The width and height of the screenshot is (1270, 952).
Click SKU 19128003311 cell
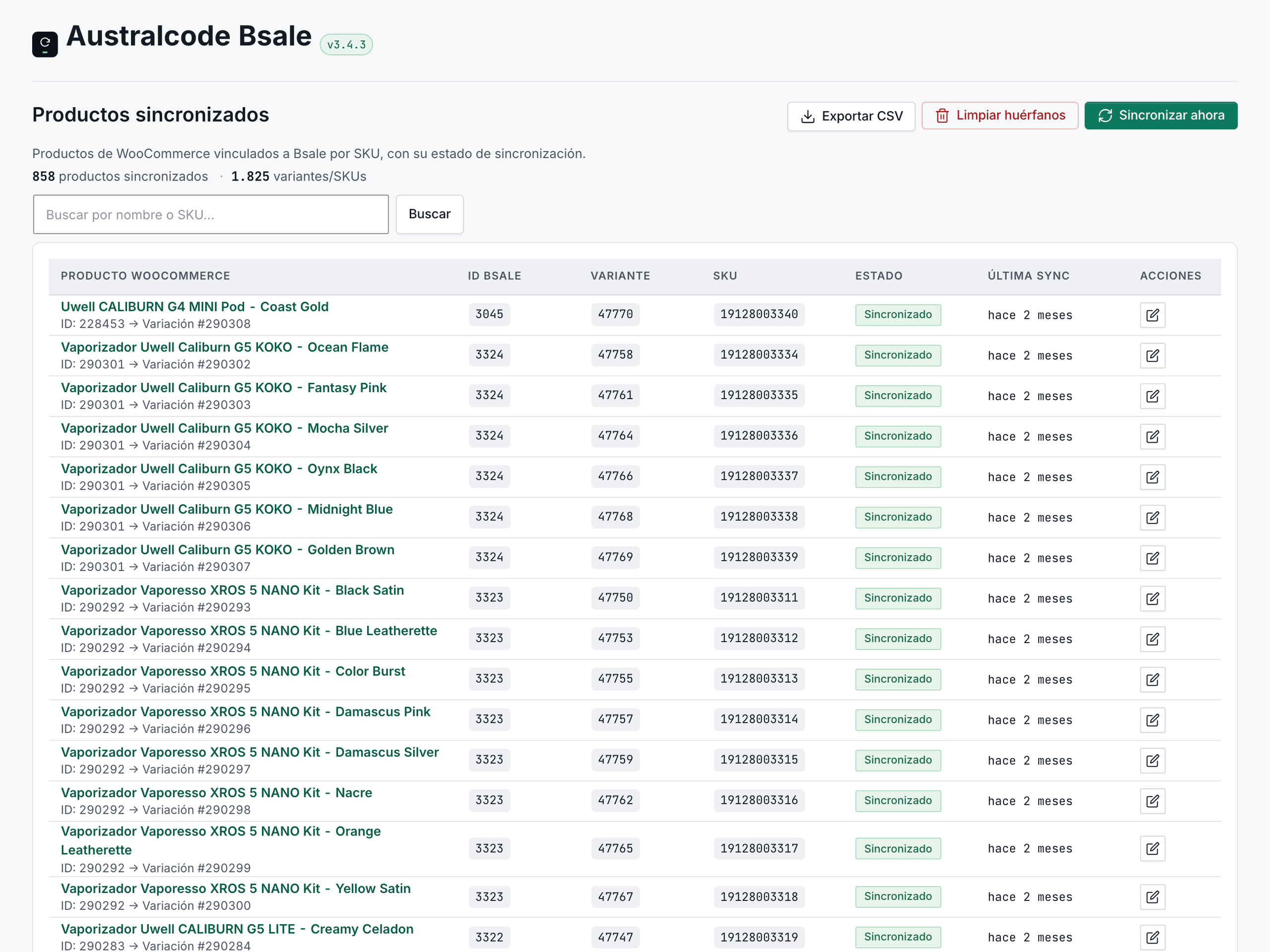[759, 598]
